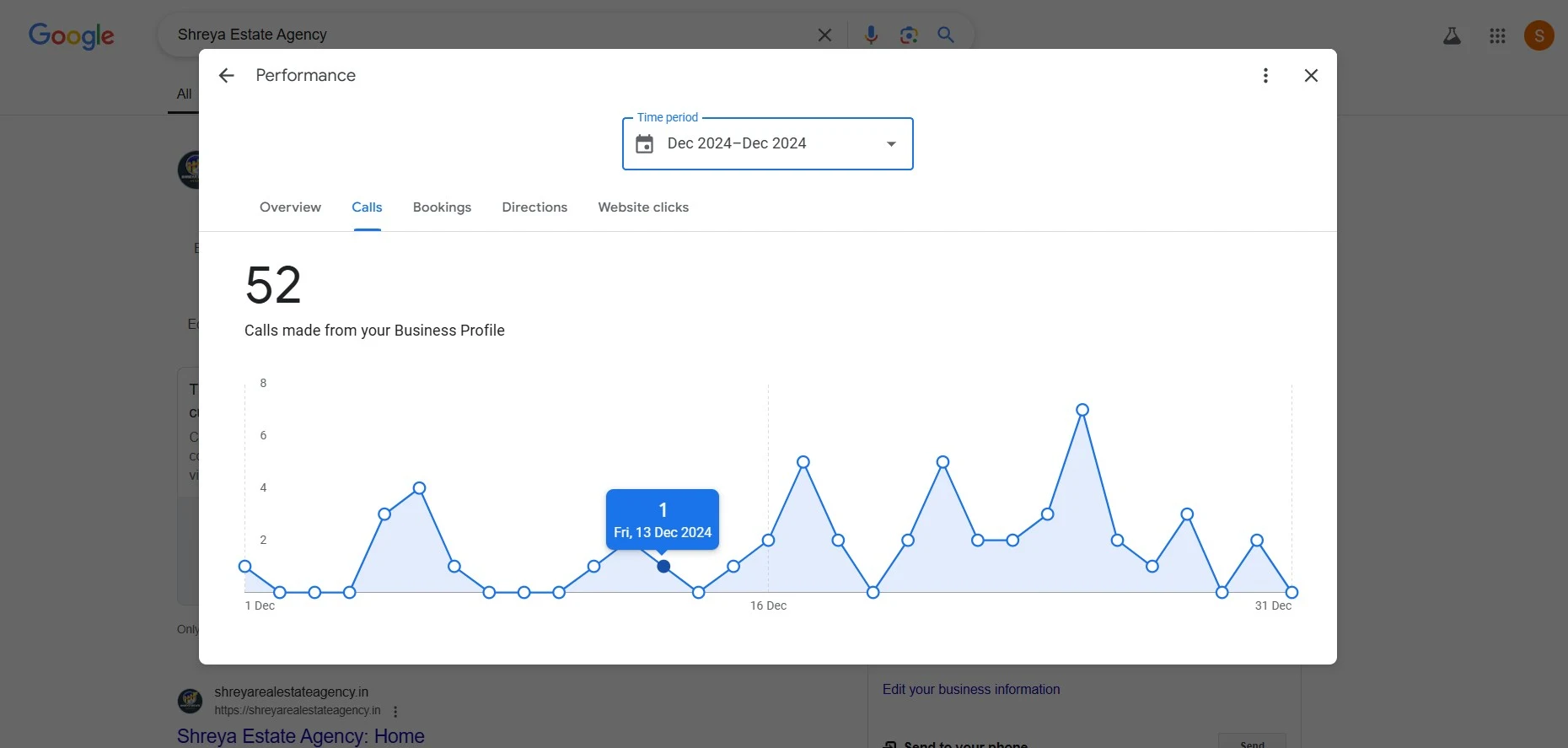
Task: Open the Google apps grid
Action: tap(1497, 35)
